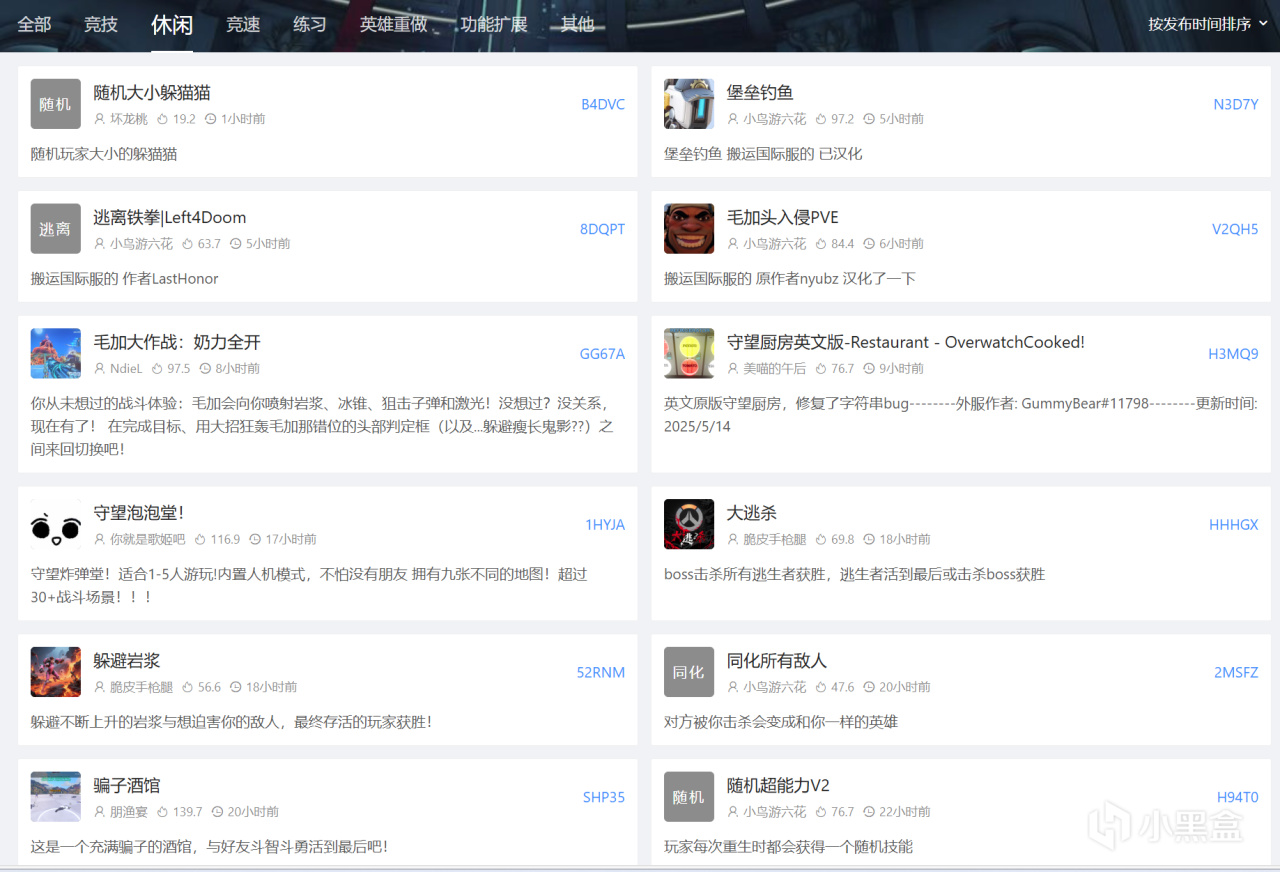Screen dimensions: 1280x872
Task: Click author name 脆皮手枪腿 under 大逃杀
Action: (774, 539)
